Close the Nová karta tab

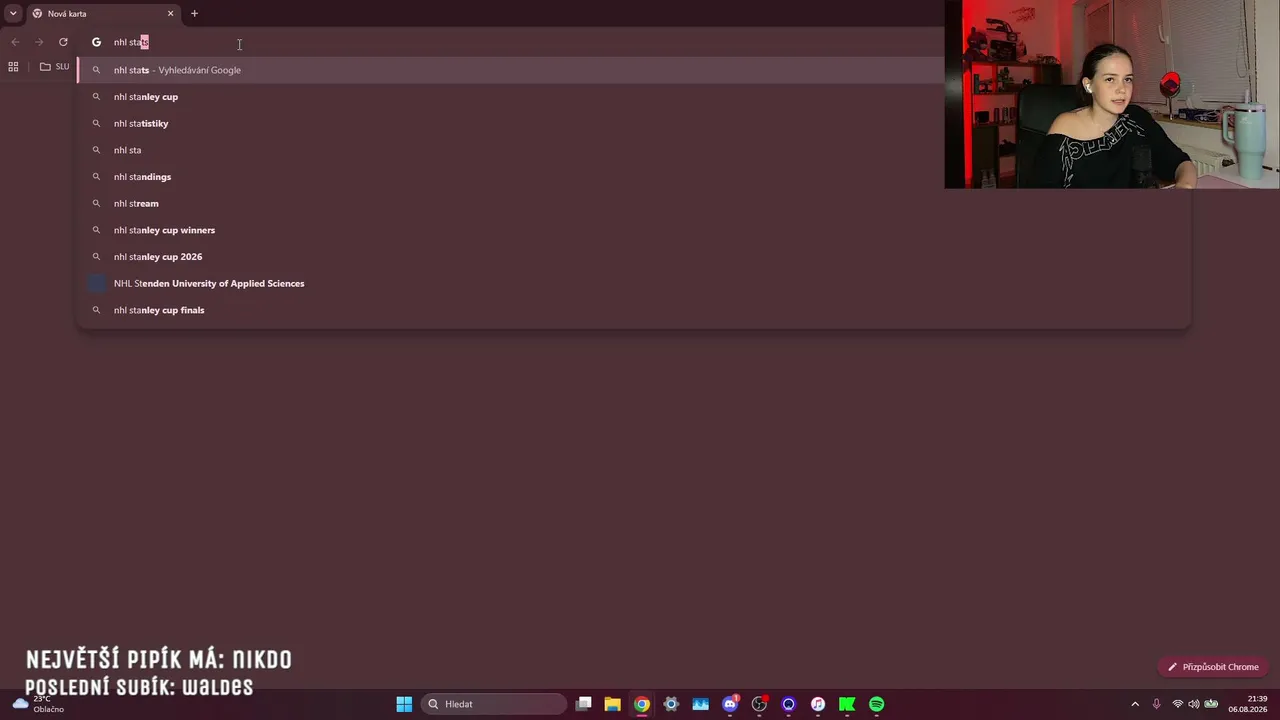tap(170, 14)
